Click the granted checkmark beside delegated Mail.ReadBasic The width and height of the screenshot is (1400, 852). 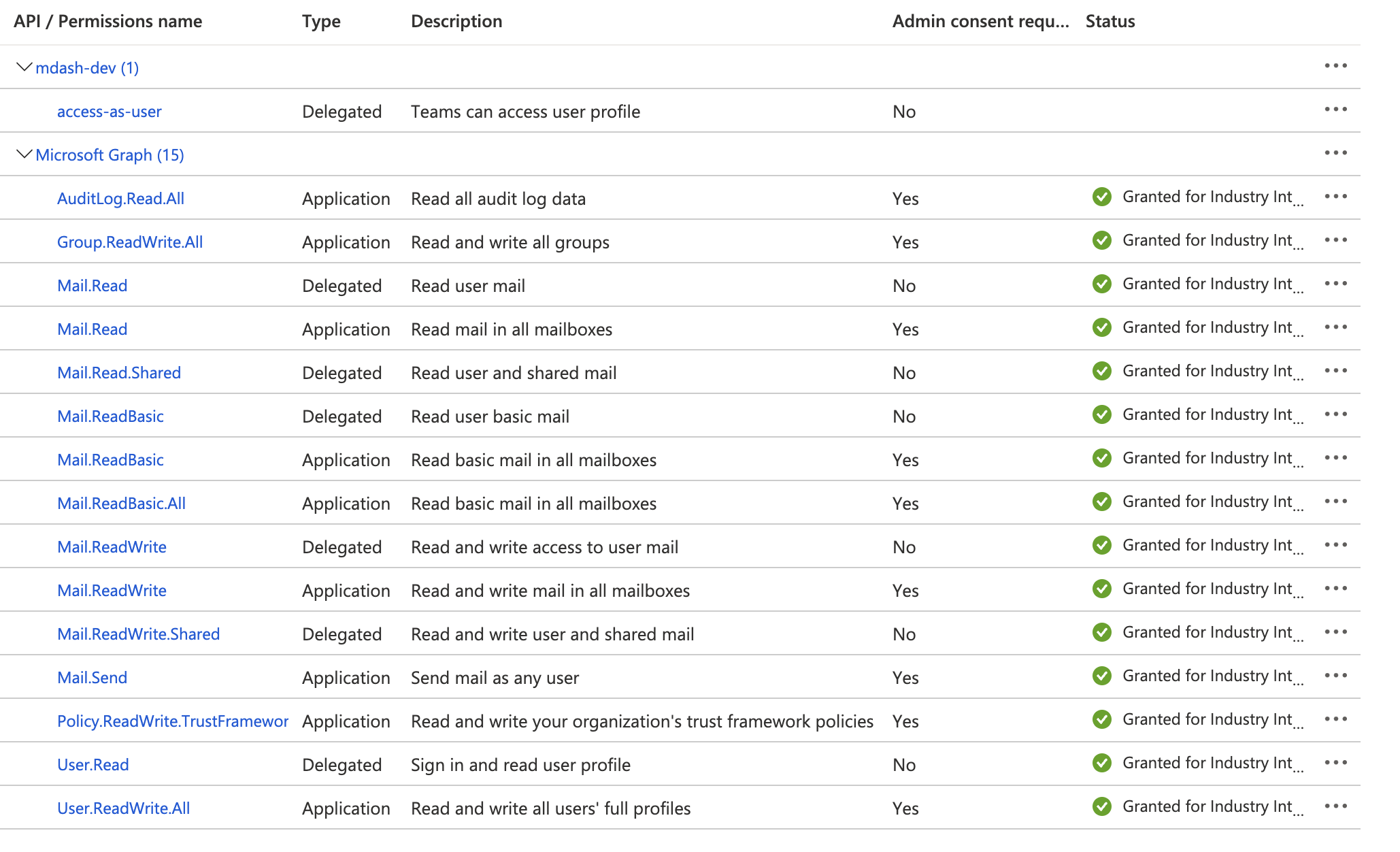(1102, 414)
